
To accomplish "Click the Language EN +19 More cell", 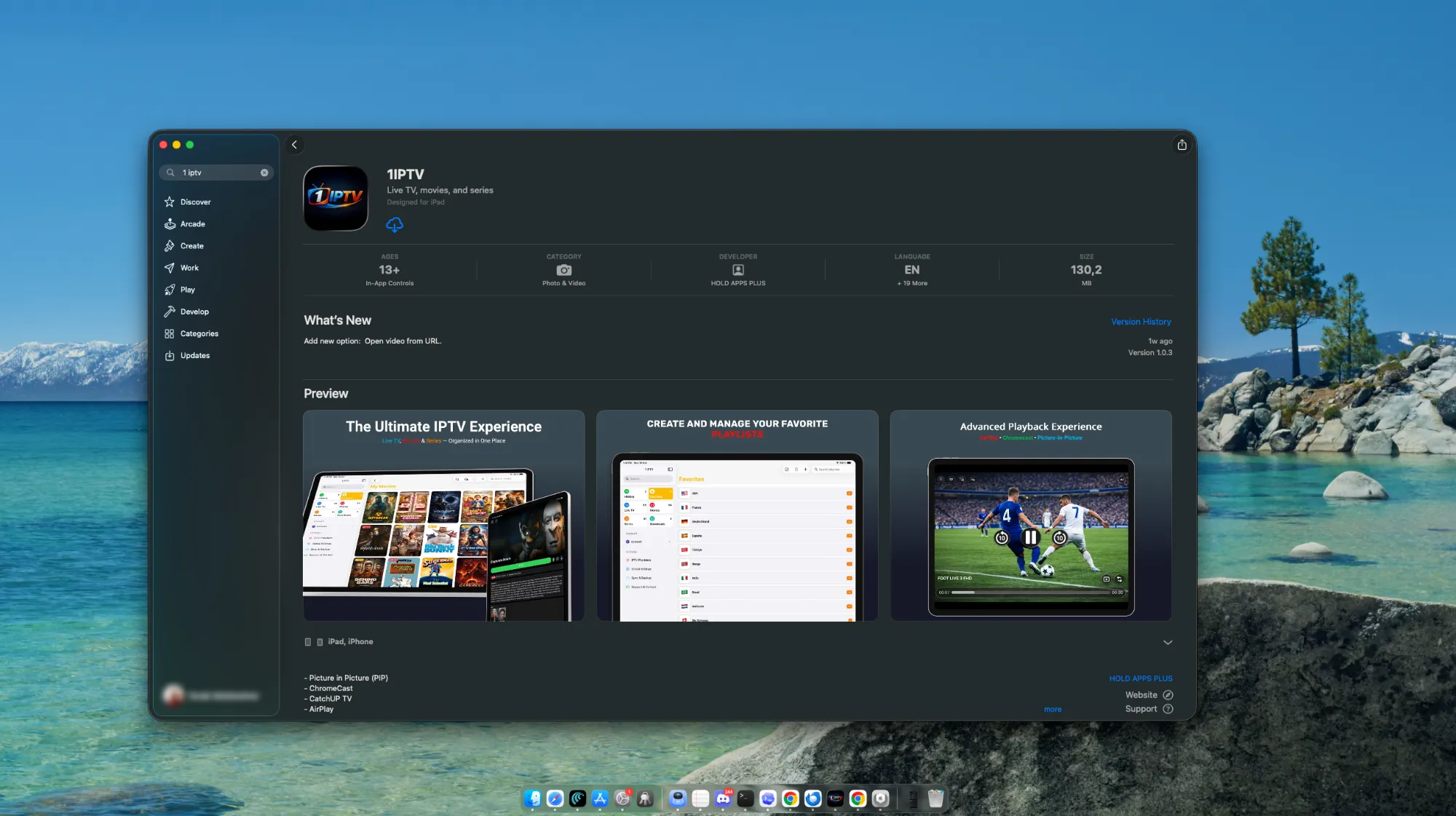I will (x=912, y=270).
